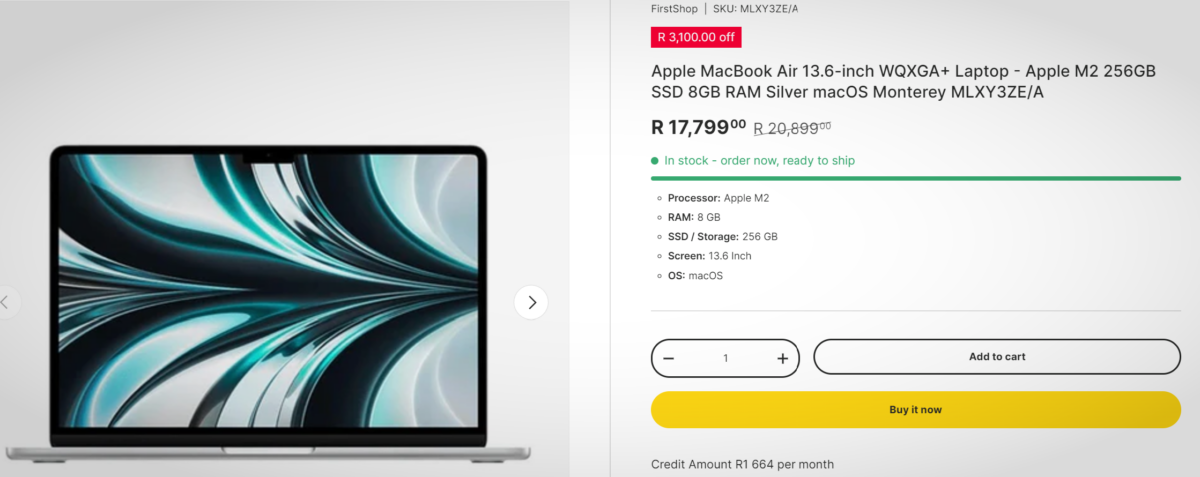Click the SSD / Storage: 256 GB spec
Image resolution: width=1200 pixels, height=477 pixels.
[722, 237]
